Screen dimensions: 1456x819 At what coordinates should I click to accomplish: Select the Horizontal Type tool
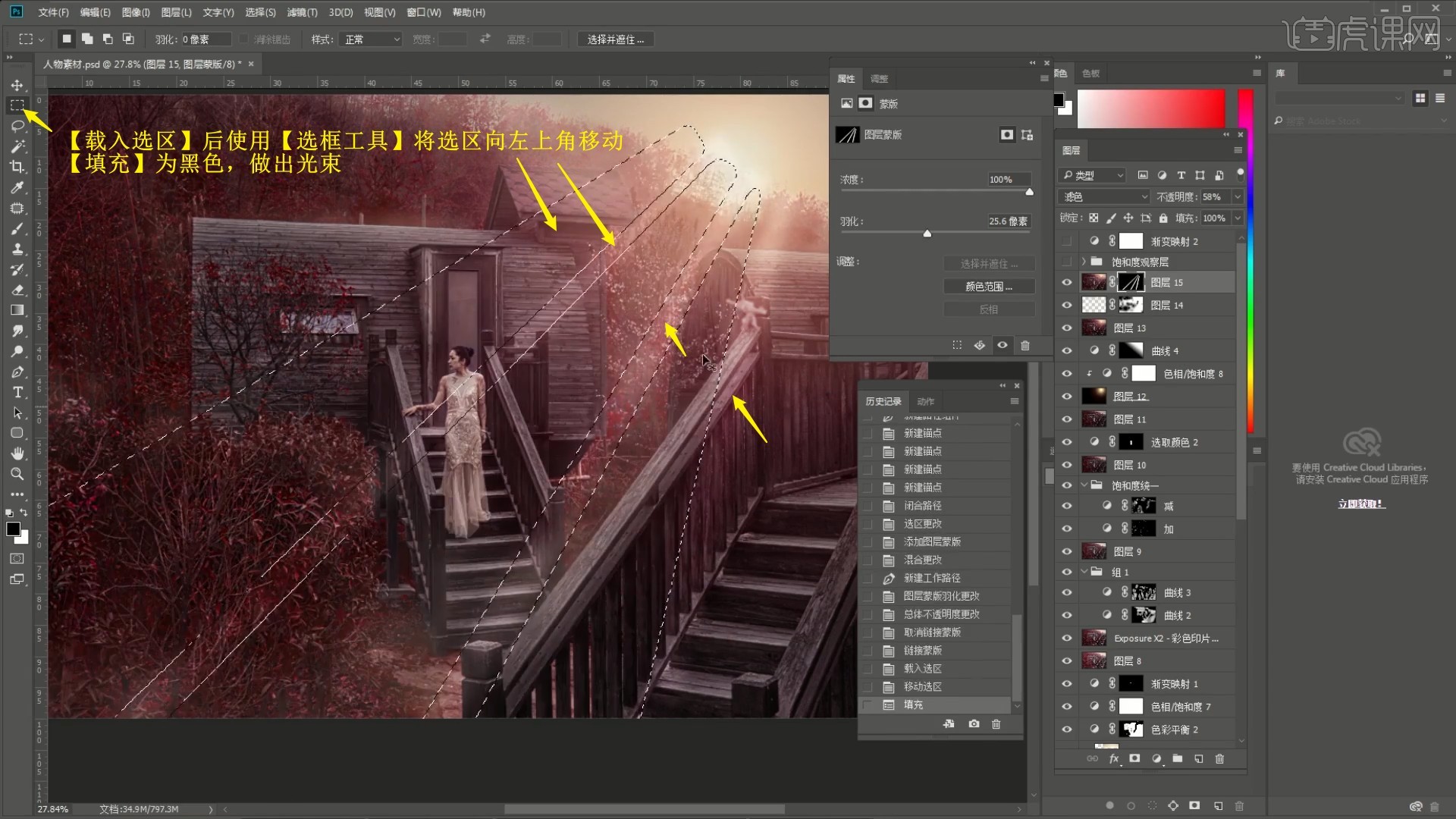17,392
